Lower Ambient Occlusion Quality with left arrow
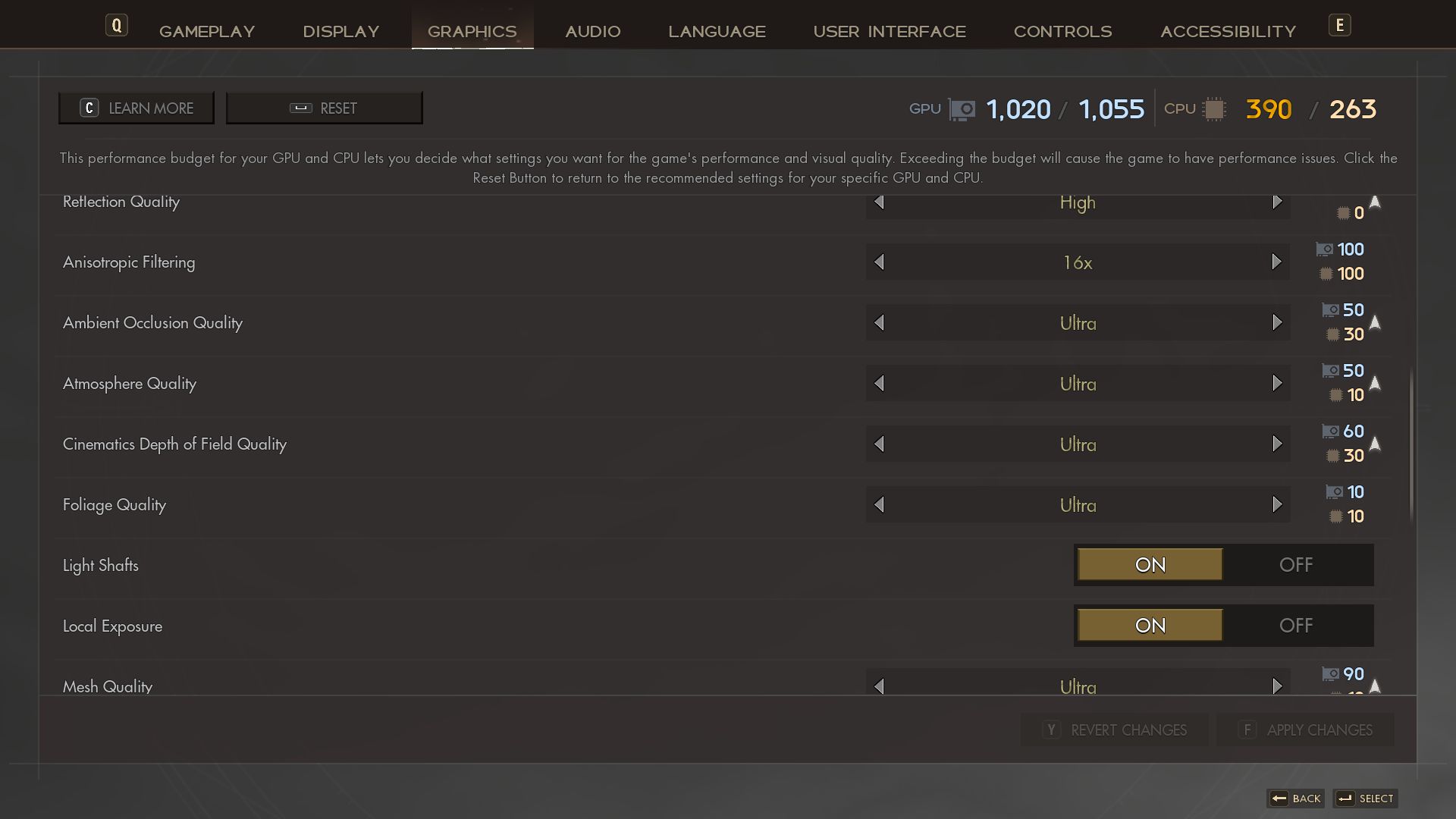This screenshot has width=1456, height=819. (879, 323)
